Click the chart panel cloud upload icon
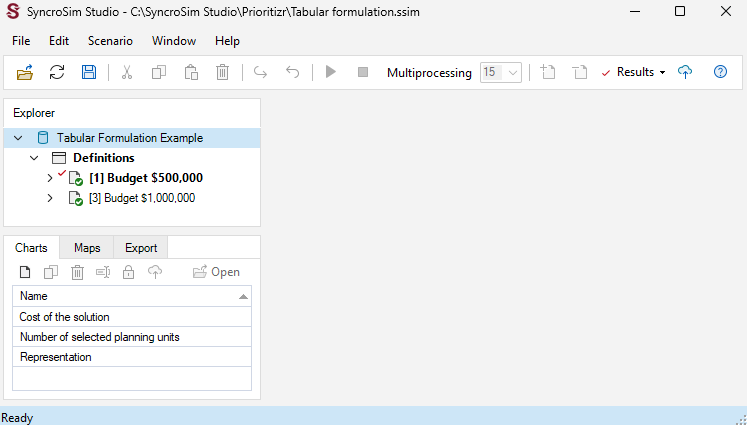Screen dimensions: 747x425 tap(155, 273)
